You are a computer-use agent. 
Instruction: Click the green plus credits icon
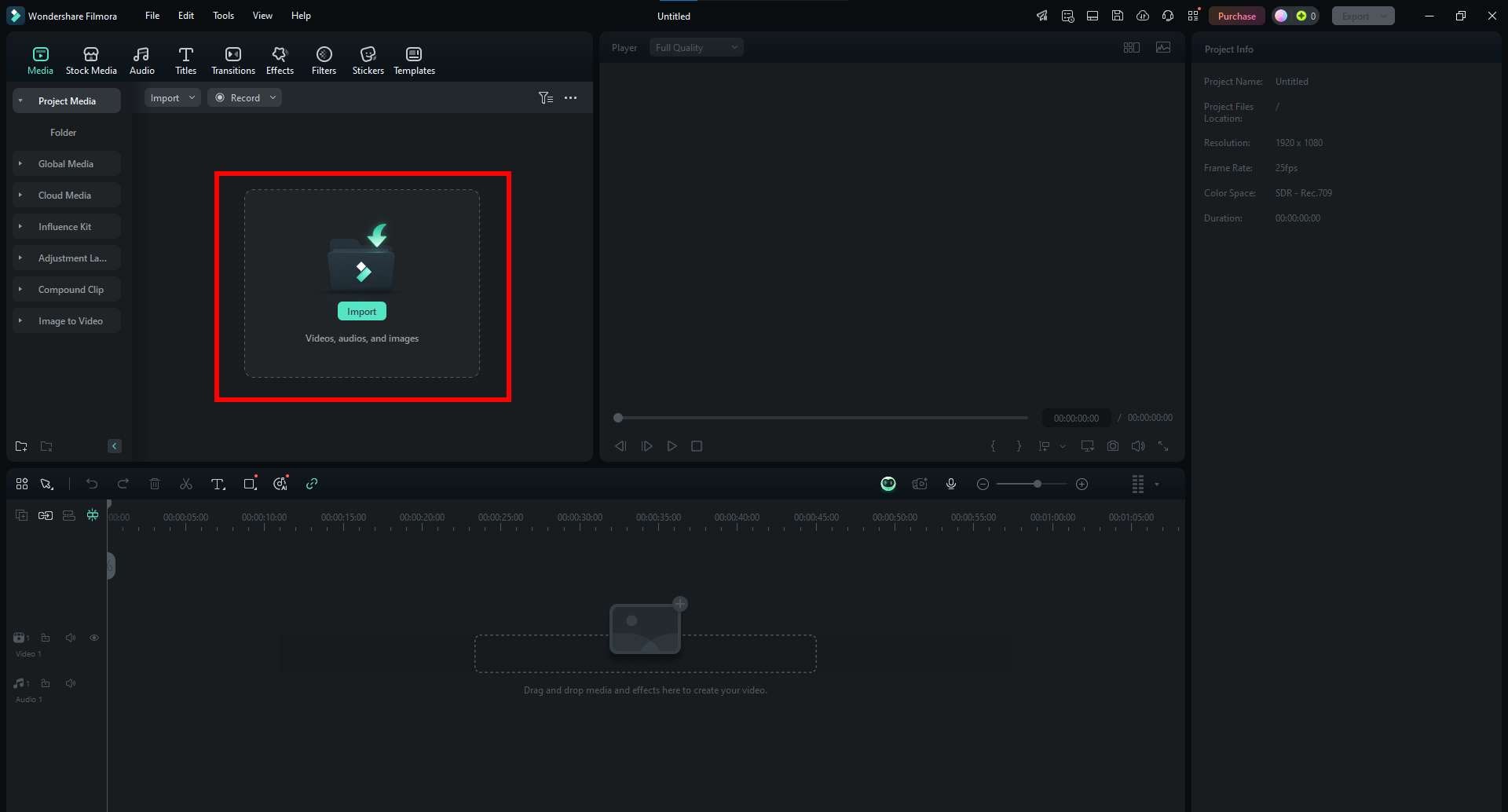[x=1301, y=16]
